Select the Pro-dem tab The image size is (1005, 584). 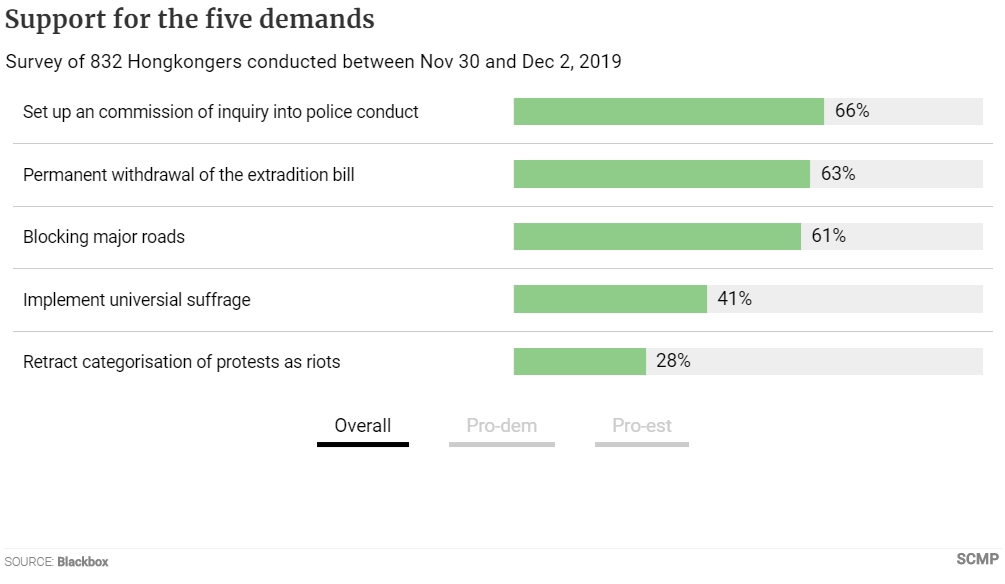pyautogui.click(x=502, y=428)
